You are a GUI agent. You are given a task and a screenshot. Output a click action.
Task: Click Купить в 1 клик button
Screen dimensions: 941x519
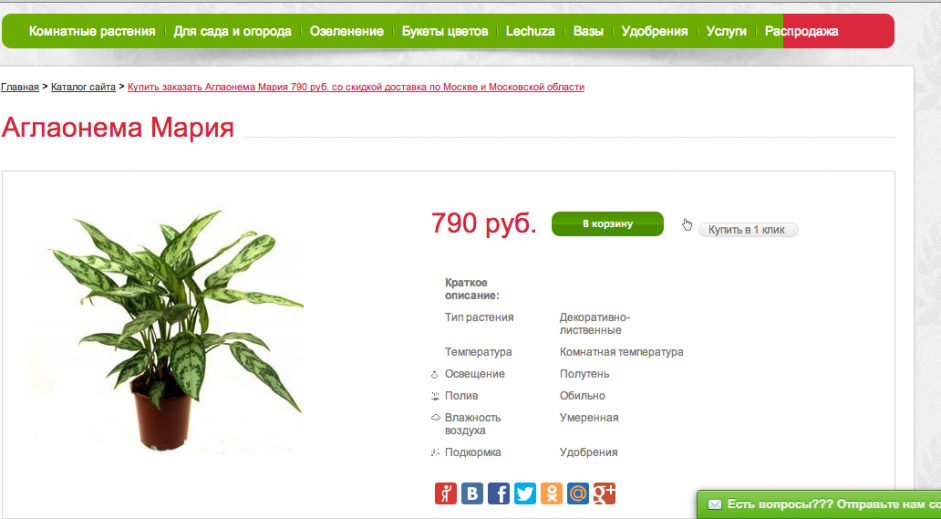coord(748,230)
